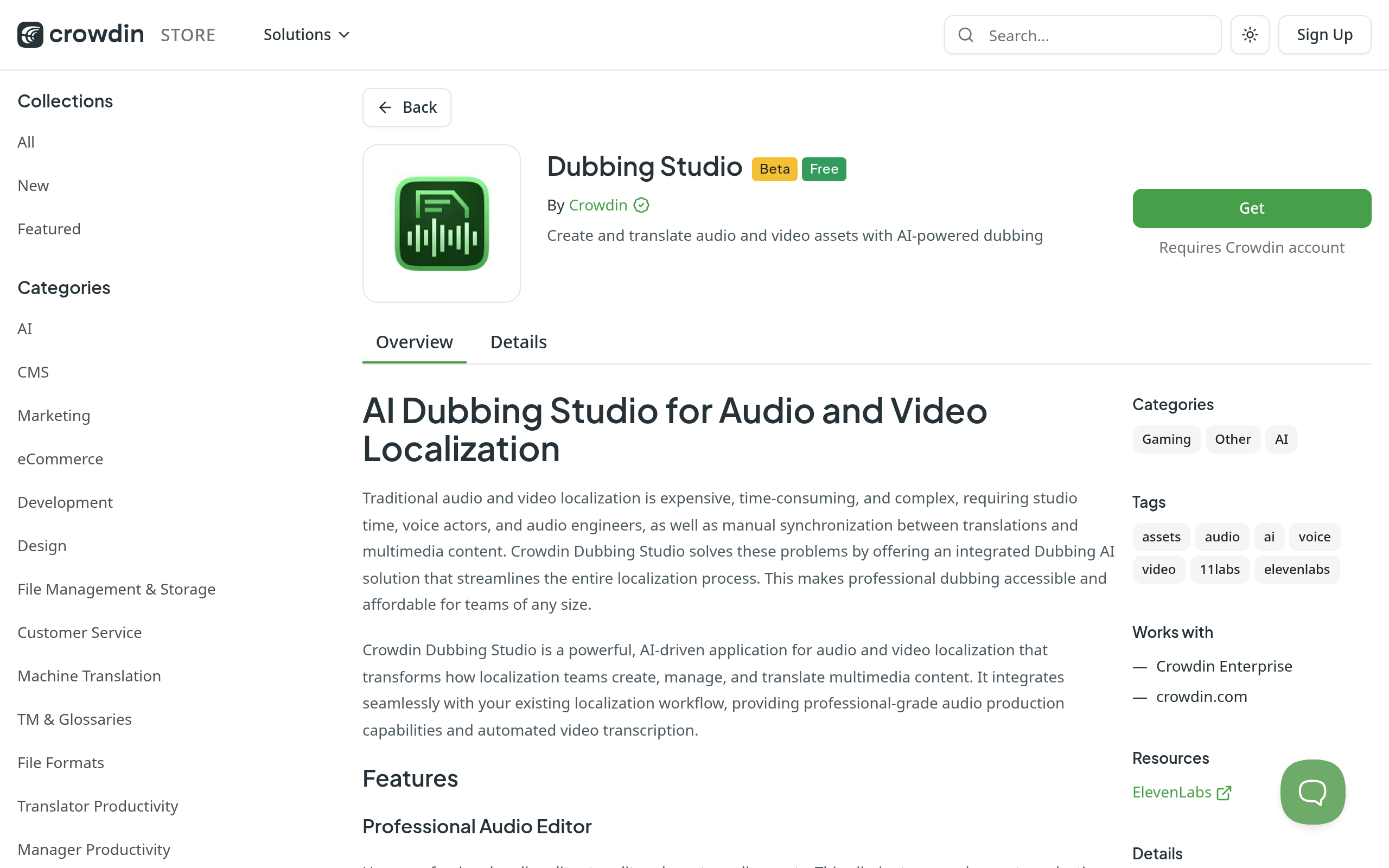The height and width of the screenshot is (868, 1389).
Task: Click the ai tag
Action: (x=1269, y=537)
